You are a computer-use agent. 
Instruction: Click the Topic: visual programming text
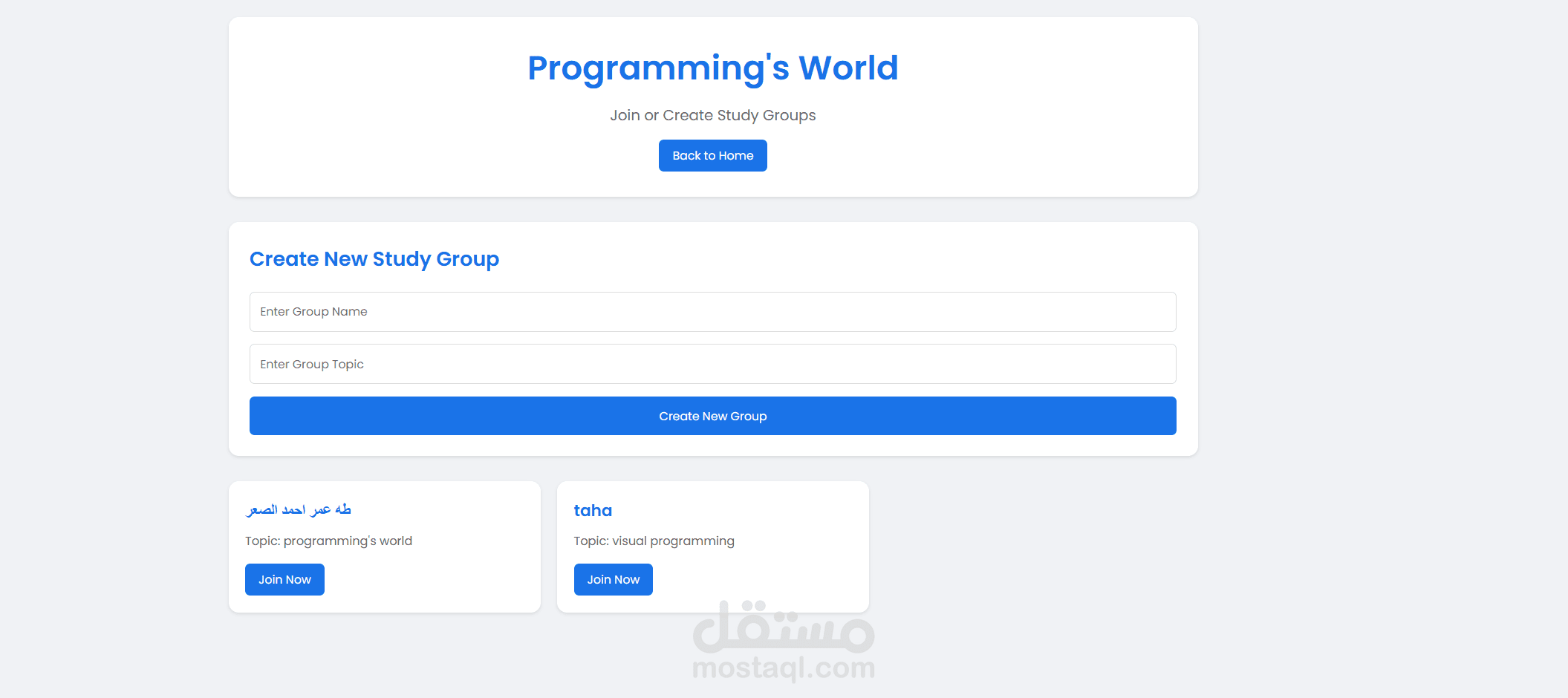[x=654, y=541]
